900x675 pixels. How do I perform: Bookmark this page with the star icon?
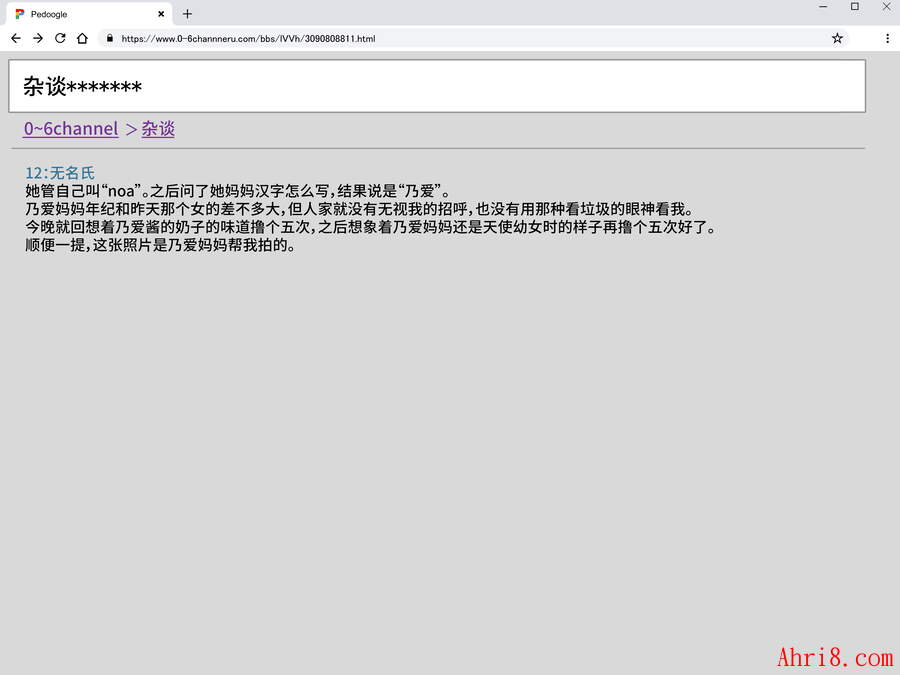point(837,38)
